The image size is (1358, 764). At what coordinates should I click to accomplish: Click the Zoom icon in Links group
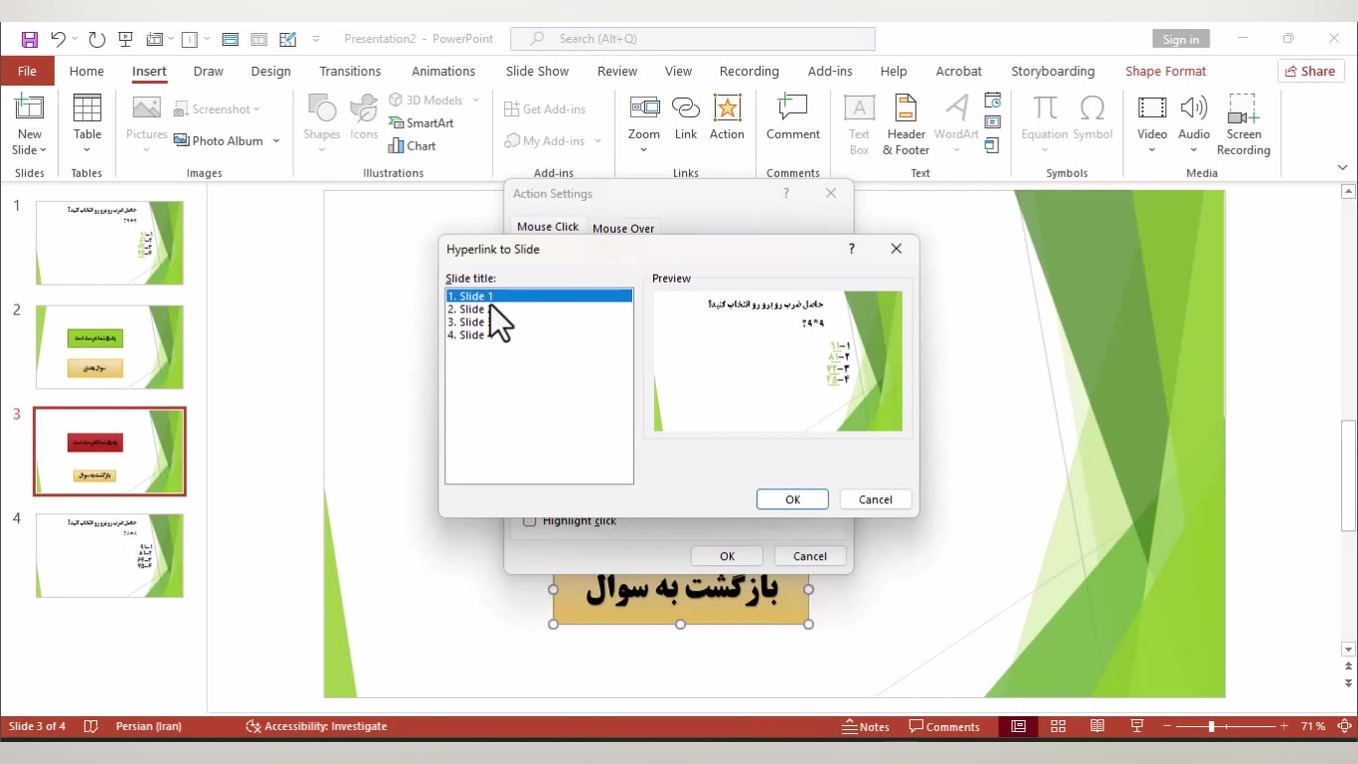tap(644, 108)
